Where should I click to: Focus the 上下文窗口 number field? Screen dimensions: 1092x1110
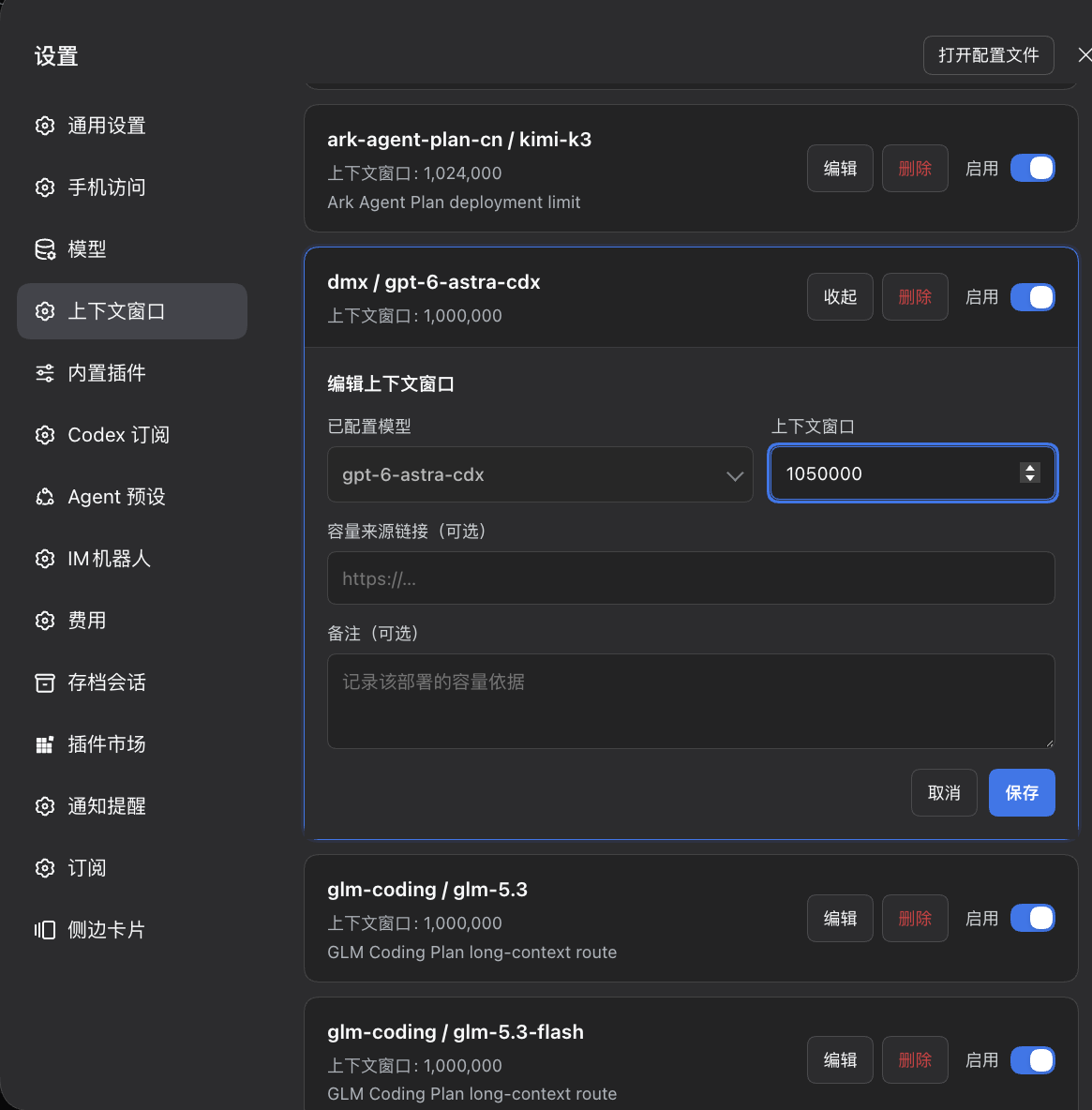(x=912, y=473)
